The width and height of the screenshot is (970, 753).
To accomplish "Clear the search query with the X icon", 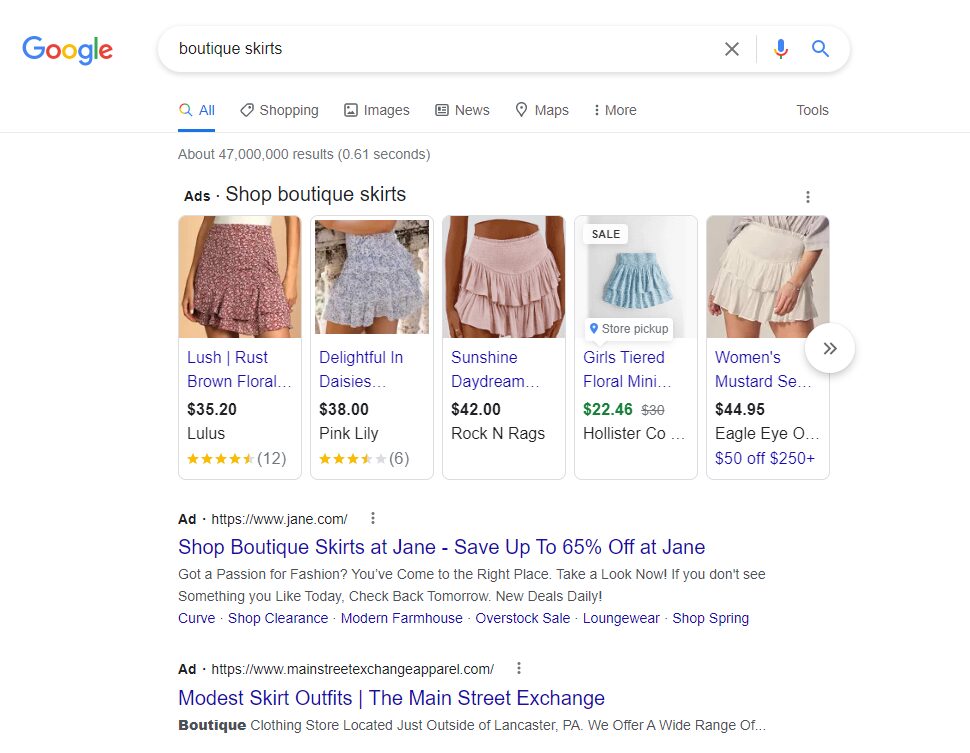I will (x=731, y=48).
